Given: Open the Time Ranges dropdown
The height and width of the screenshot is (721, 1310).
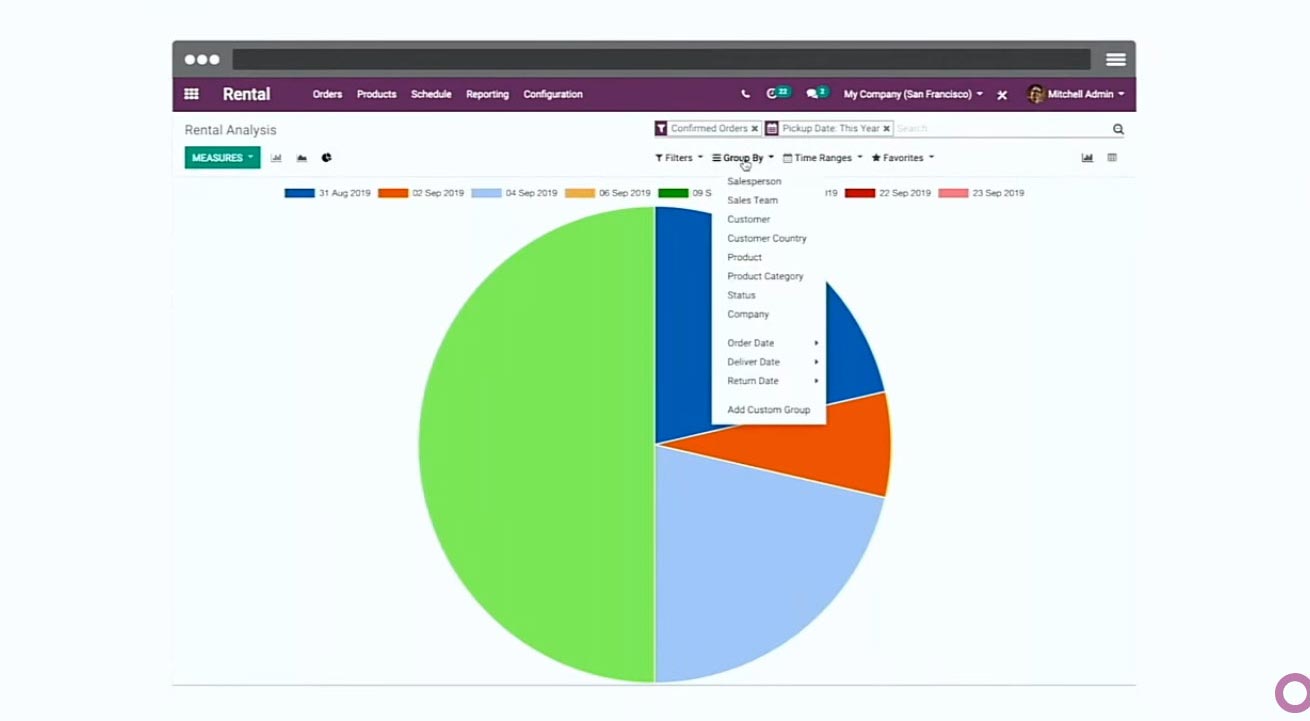Looking at the screenshot, I should click(822, 158).
